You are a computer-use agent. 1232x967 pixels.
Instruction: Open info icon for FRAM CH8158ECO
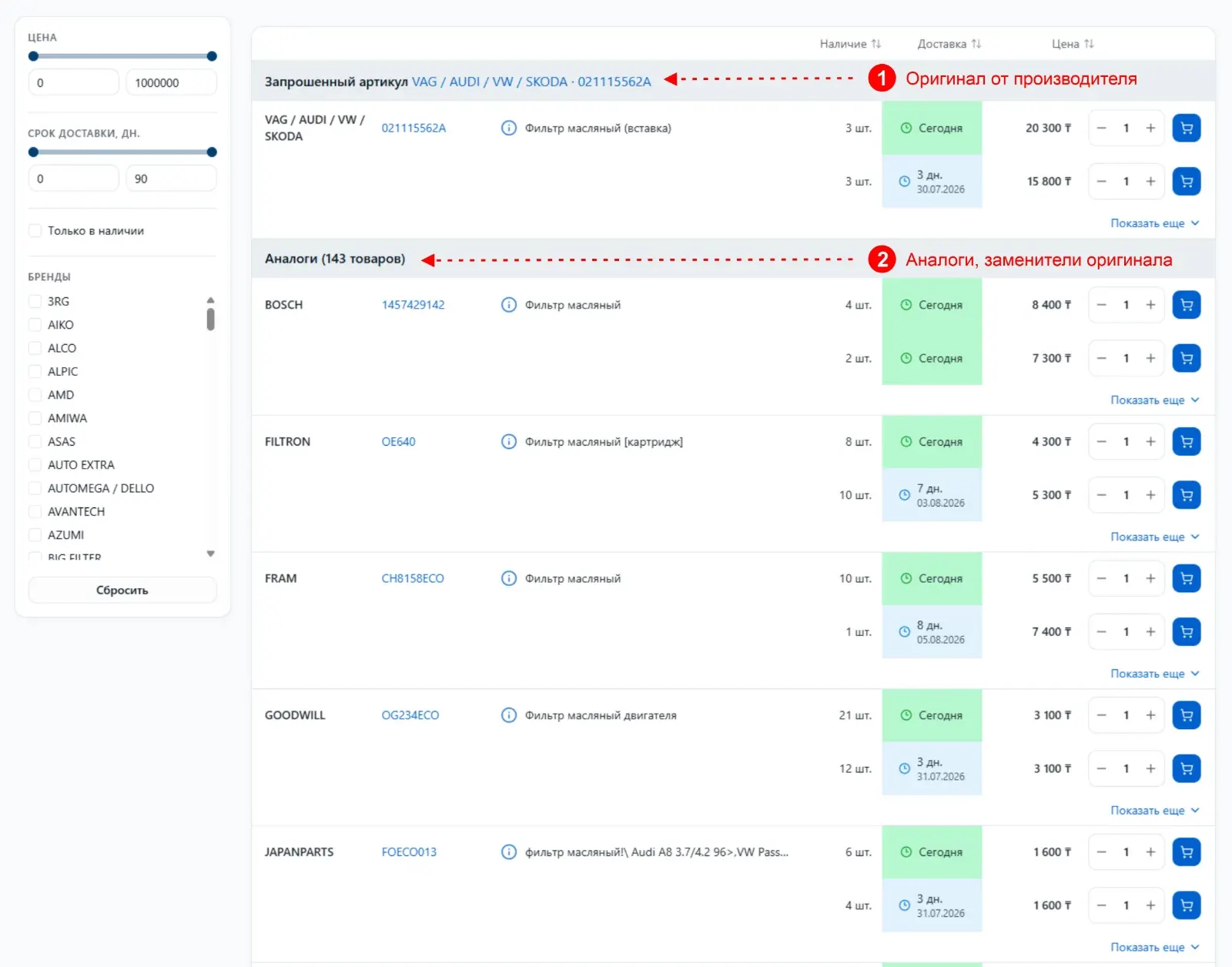click(509, 578)
